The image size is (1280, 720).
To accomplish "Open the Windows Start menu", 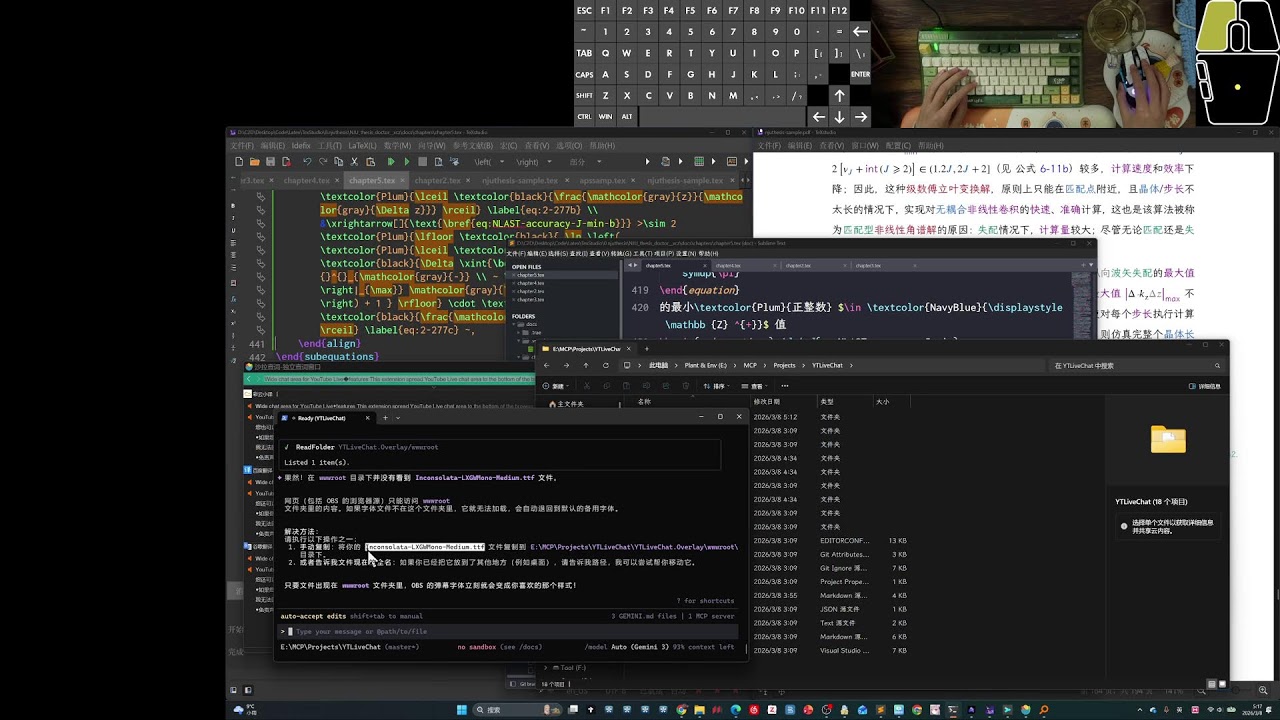I will pyautogui.click(x=462, y=710).
